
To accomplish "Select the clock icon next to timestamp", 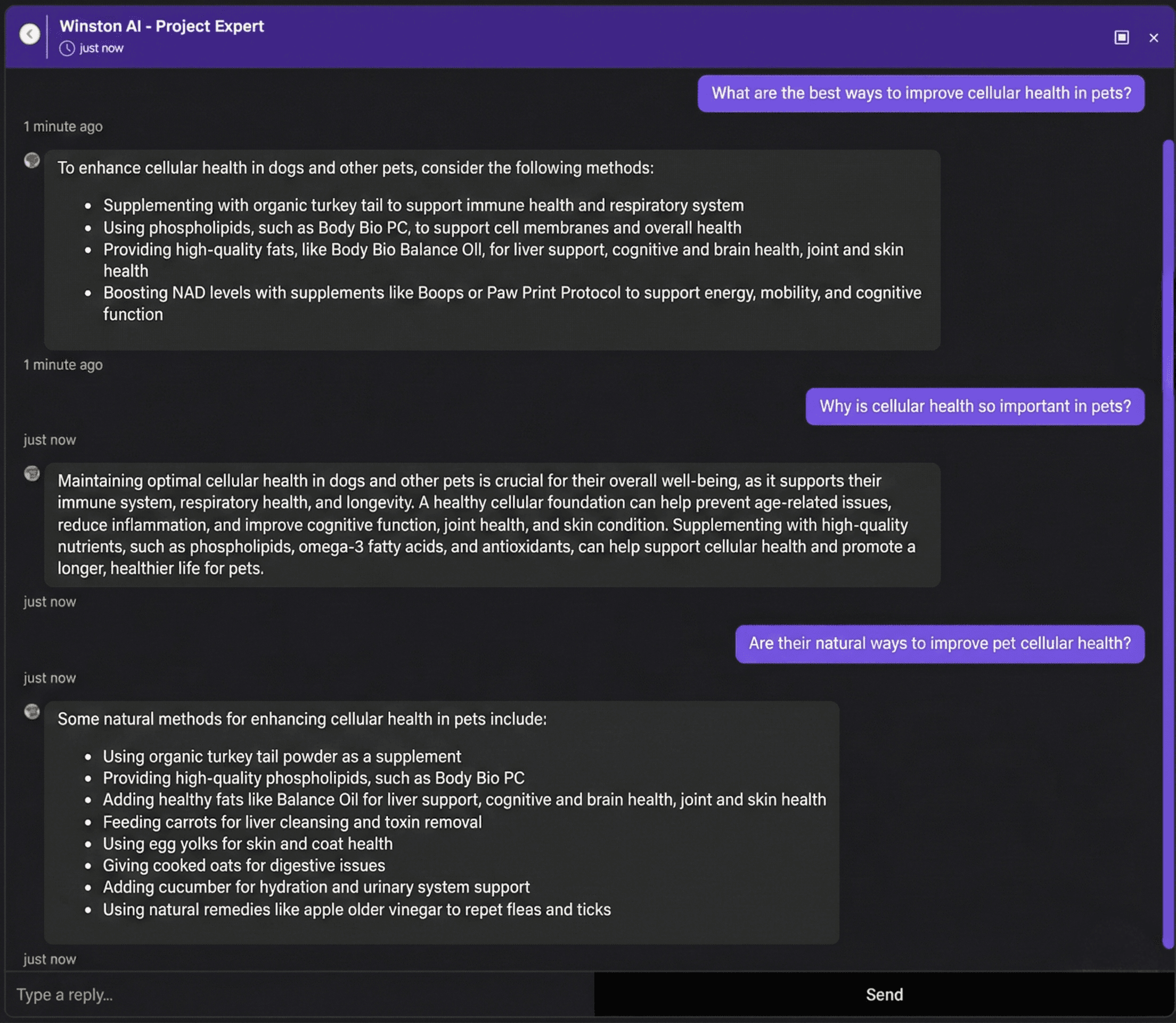I will point(67,48).
